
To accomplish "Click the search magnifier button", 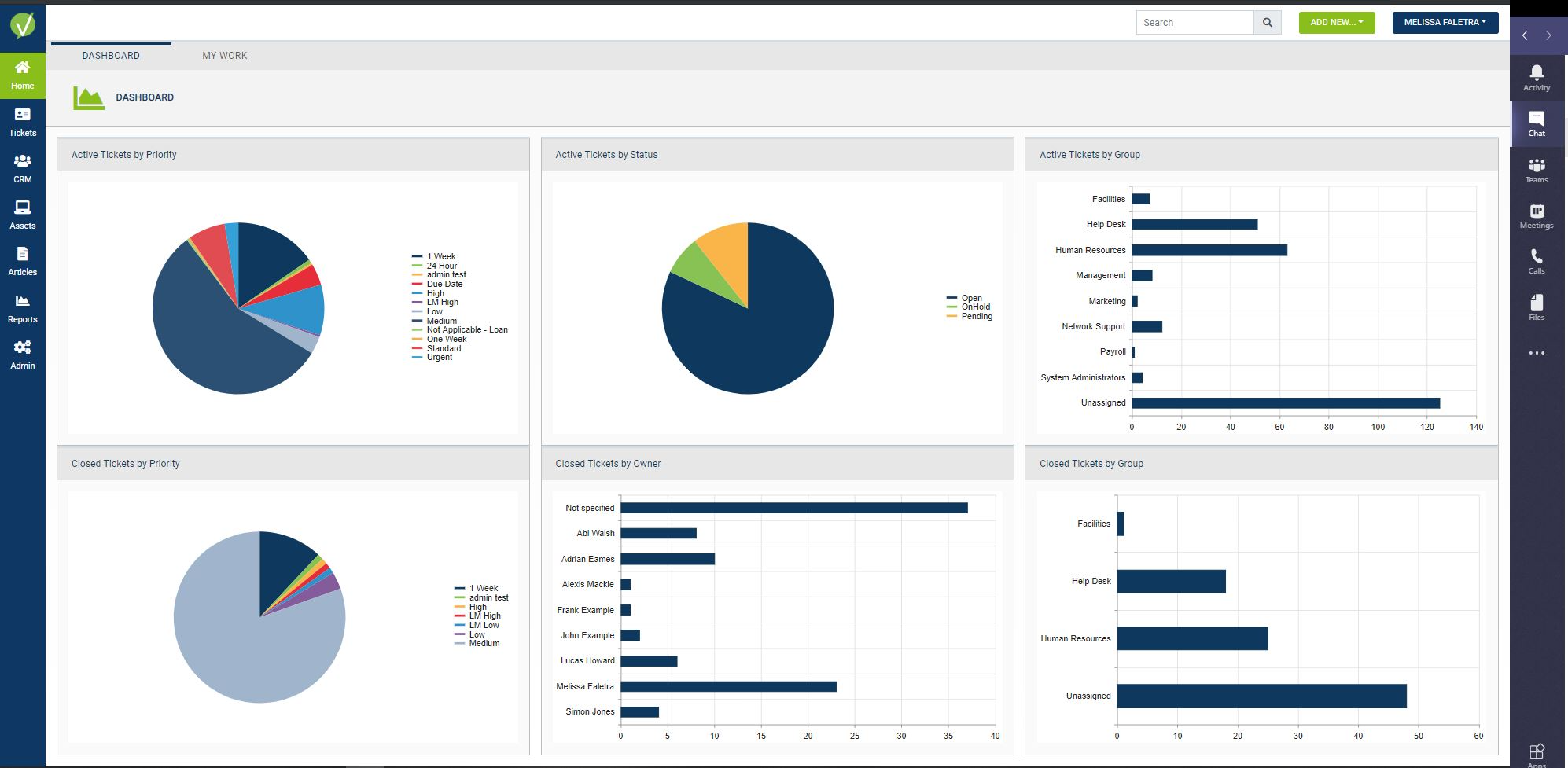I will click(1267, 23).
